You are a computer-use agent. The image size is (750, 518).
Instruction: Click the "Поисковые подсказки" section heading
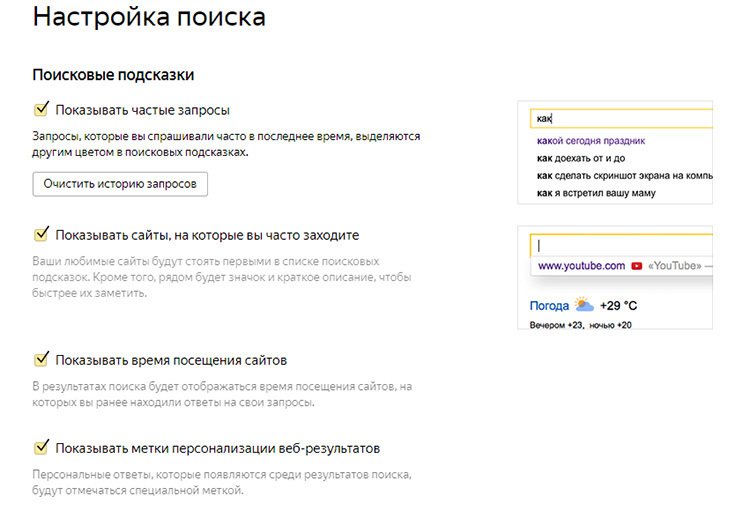pos(113,75)
